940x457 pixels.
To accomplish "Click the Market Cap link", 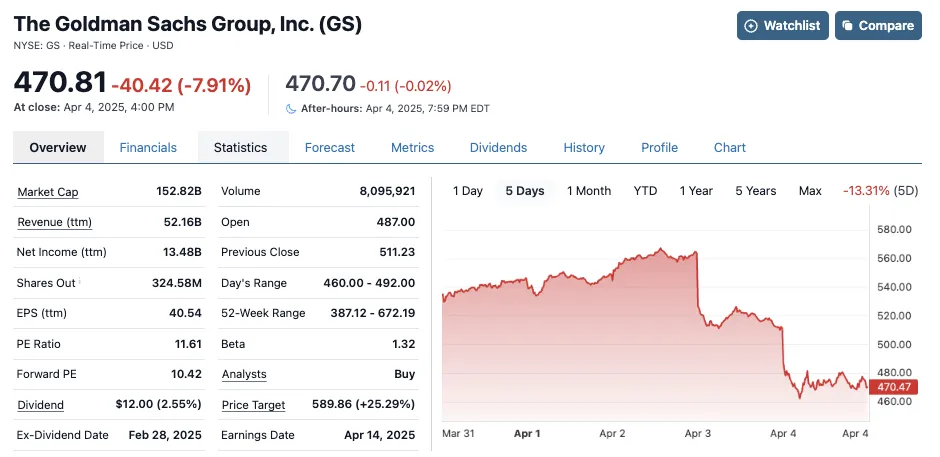I will pos(48,192).
